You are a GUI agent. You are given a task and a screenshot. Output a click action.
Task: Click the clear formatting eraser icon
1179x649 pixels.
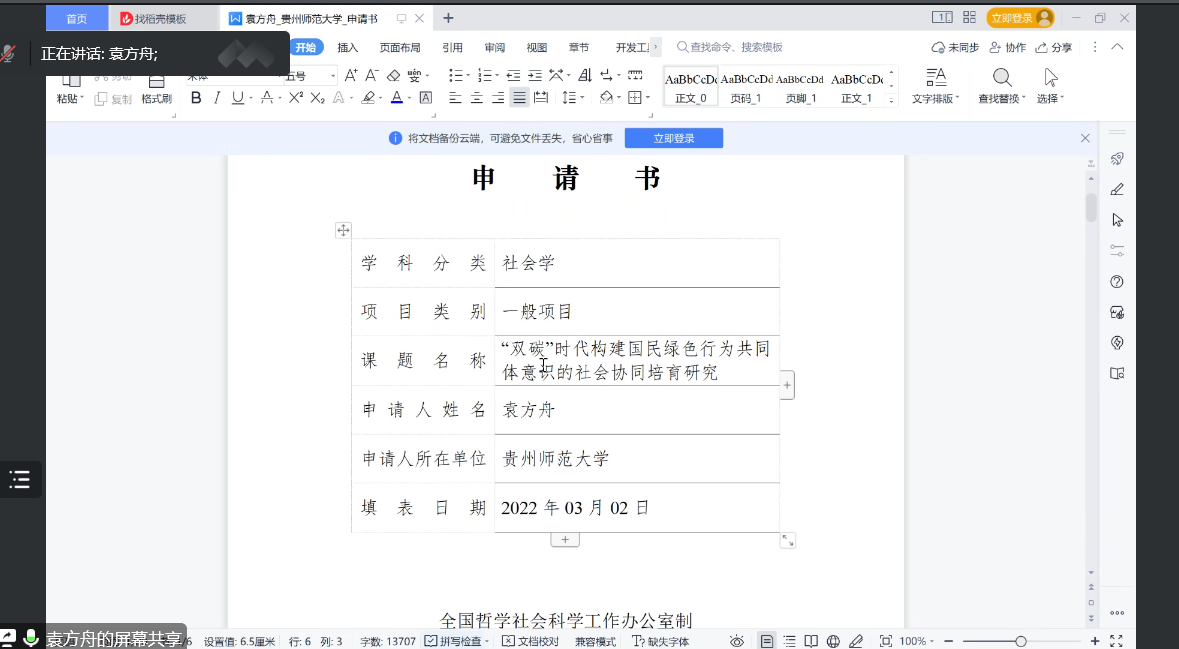click(x=393, y=75)
